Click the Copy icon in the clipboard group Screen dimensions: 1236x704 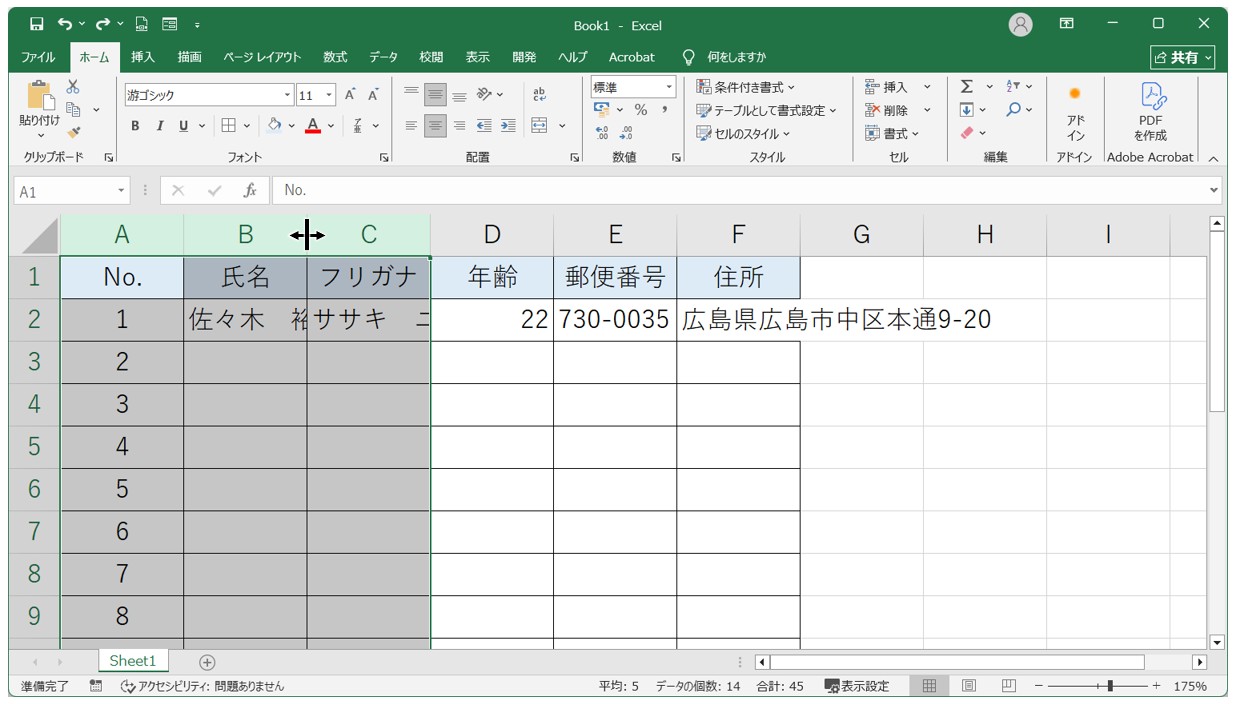click(73, 109)
